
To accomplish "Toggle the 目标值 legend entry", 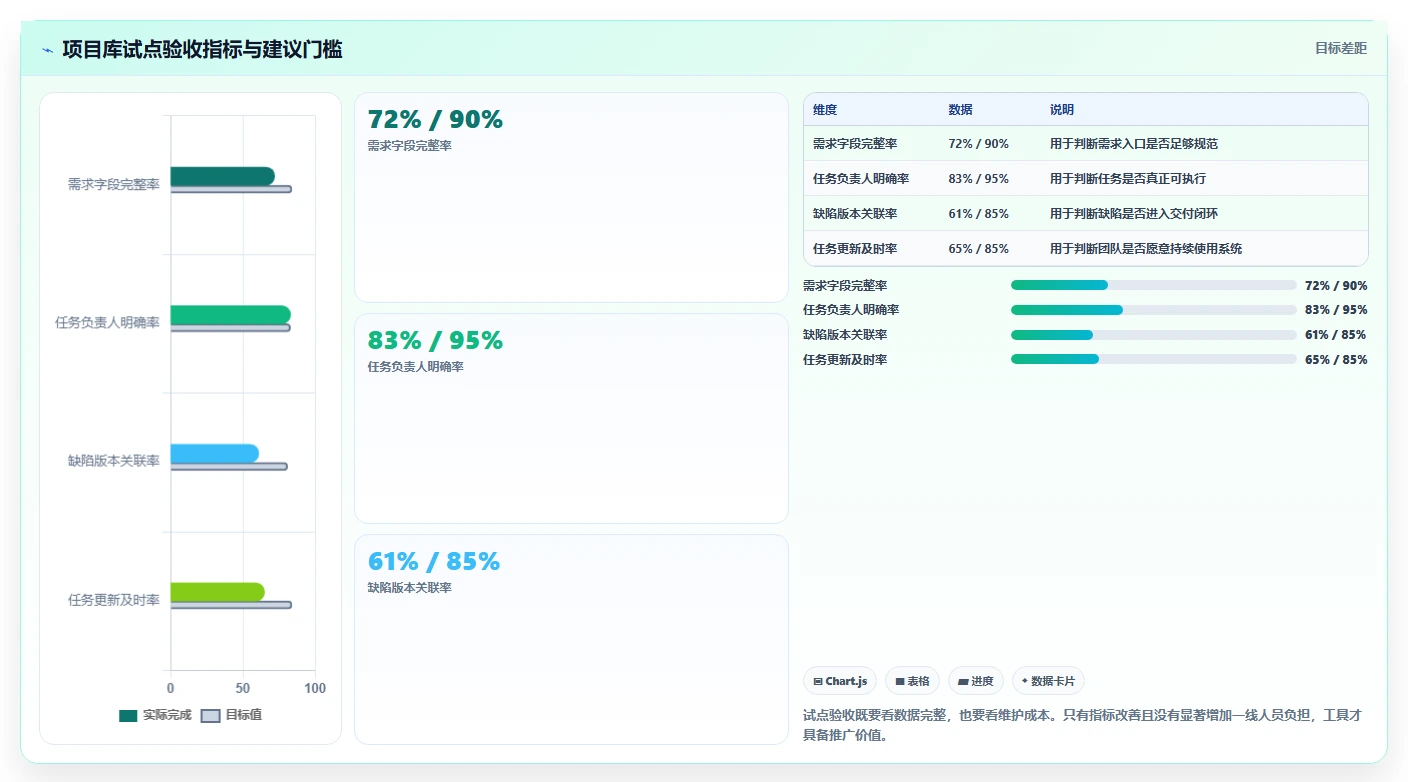I will (232, 715).
